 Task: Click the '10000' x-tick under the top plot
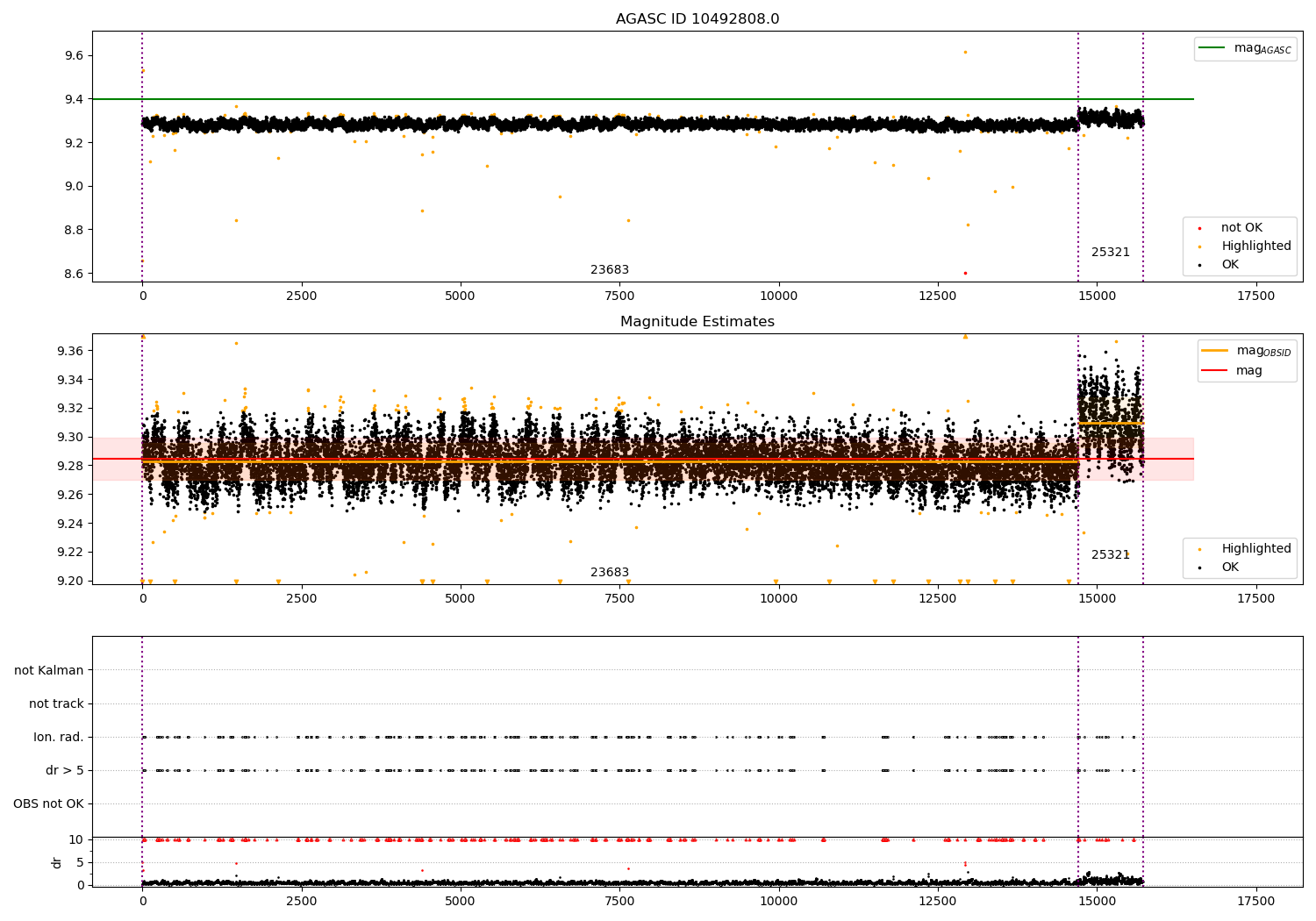[x=778, y=296]
